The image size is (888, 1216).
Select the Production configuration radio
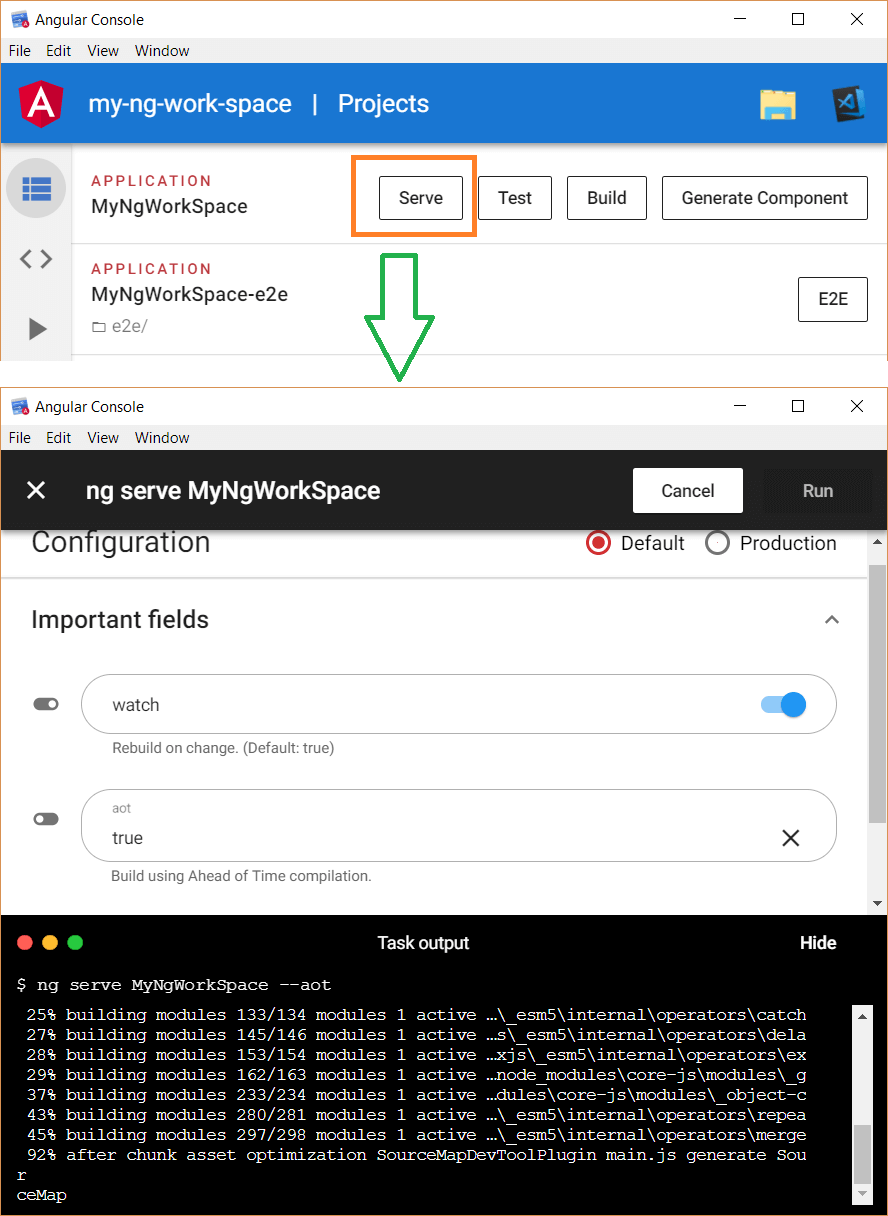point(717,543)
